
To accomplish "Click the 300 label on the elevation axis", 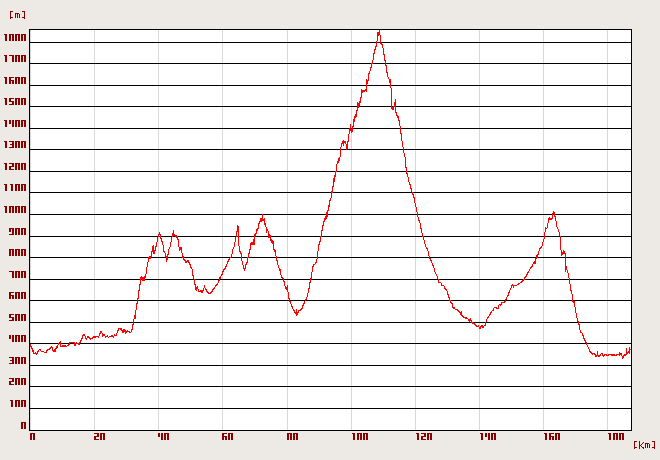I will [x=17, y=361].
